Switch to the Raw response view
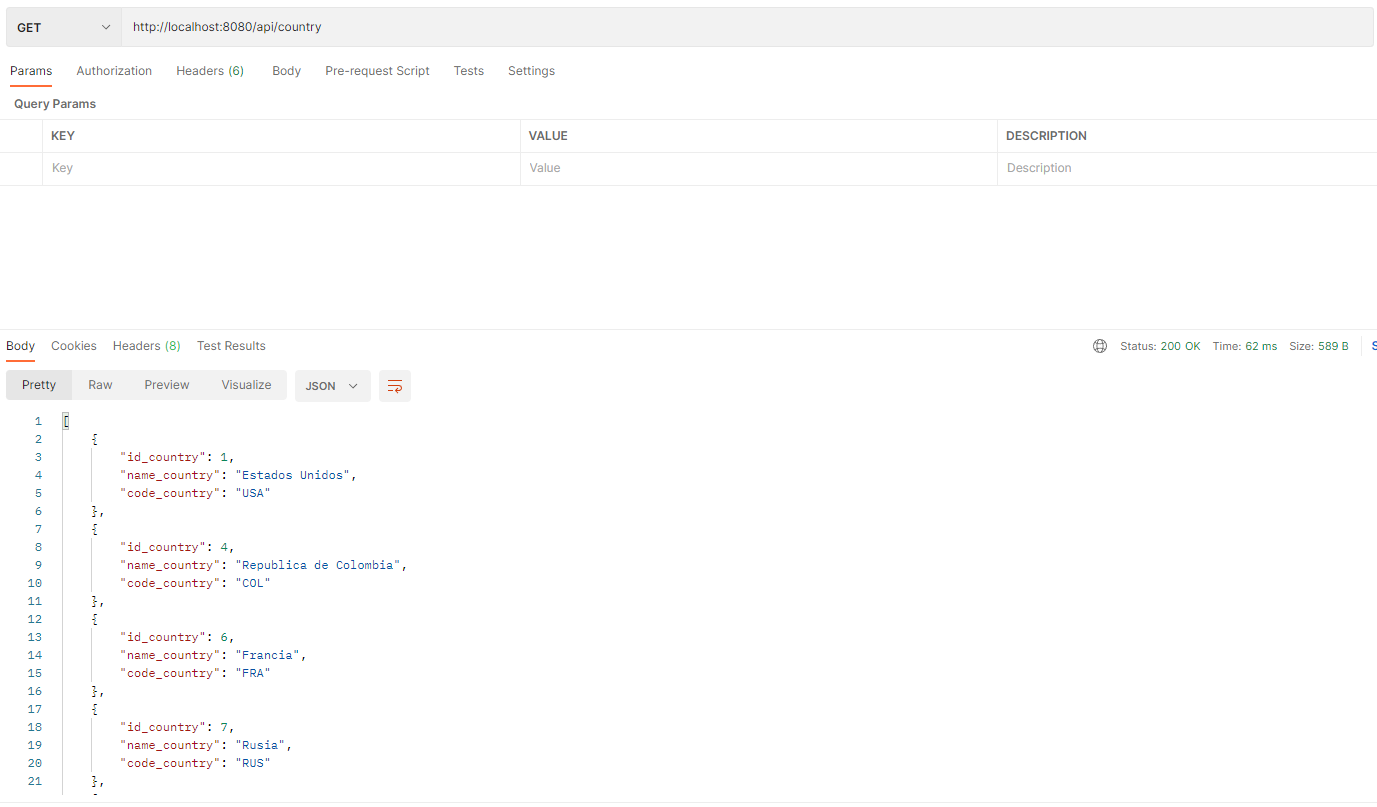The height and width of the screenshot is (807, 1377). (x=99, y=384)
